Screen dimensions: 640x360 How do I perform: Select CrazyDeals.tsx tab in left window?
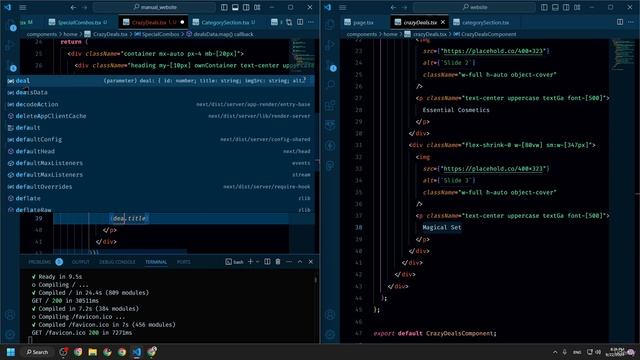[x=154, y=22]
